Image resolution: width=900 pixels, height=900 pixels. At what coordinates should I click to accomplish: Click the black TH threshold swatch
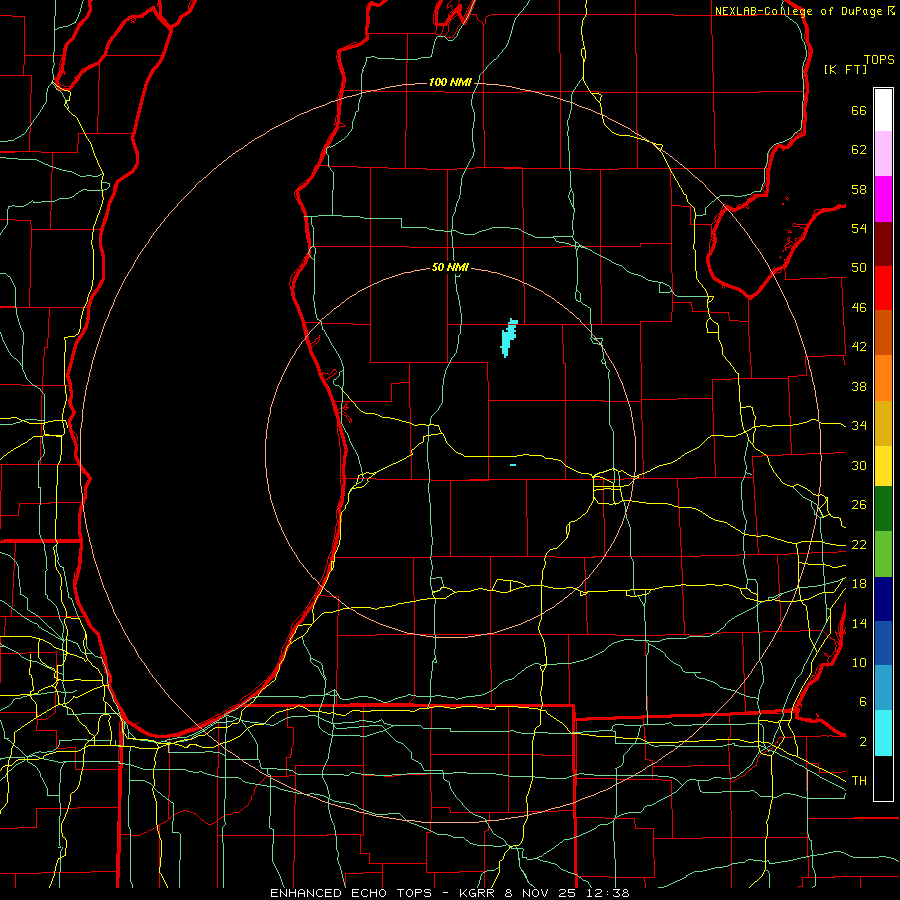tap(883, 778)
